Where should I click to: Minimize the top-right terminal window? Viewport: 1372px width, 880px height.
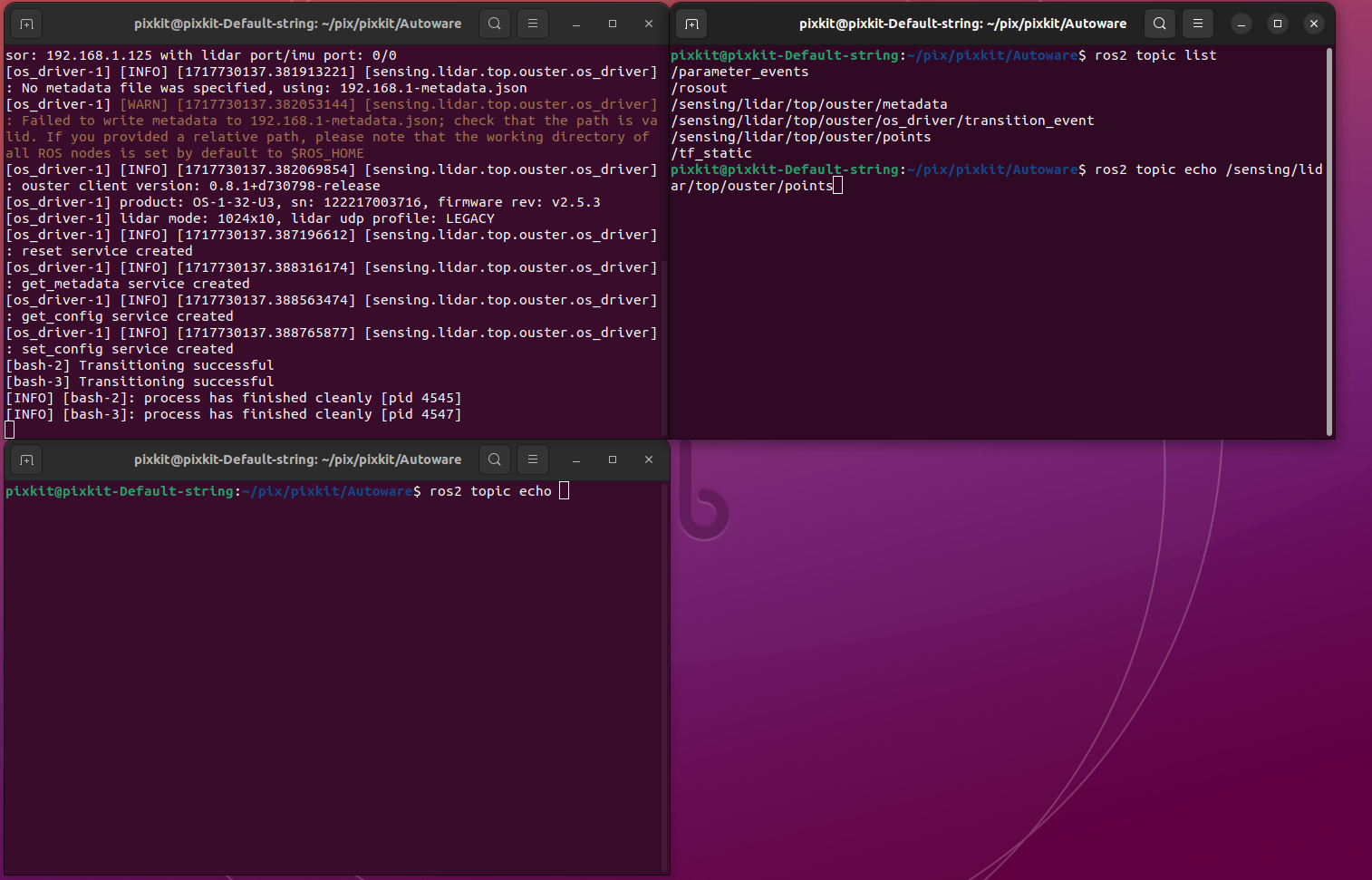1242,24
